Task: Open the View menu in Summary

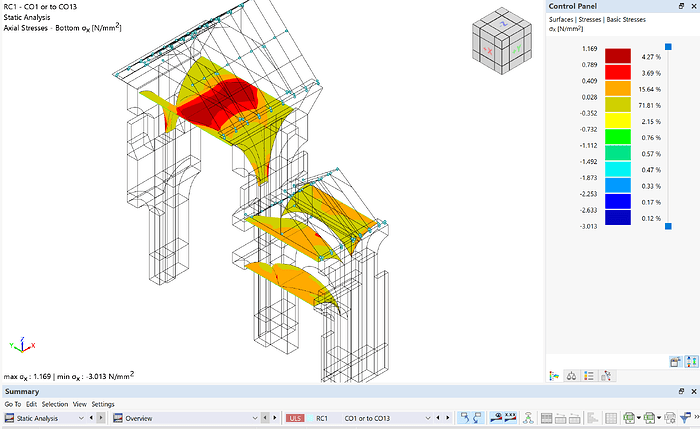Action: pos(79,404)
